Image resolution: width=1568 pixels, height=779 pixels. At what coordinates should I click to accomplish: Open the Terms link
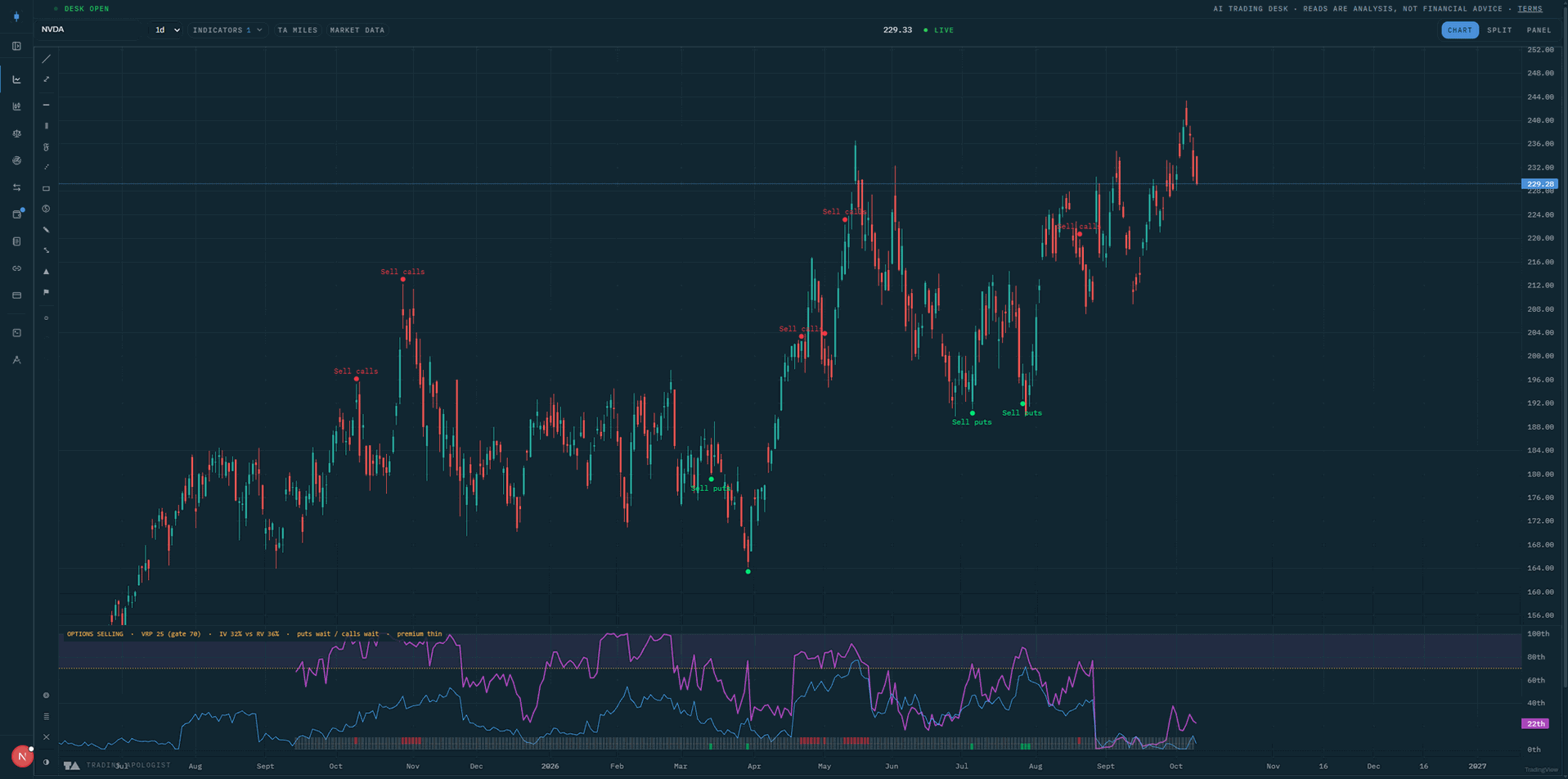(x=1530, y=9)
